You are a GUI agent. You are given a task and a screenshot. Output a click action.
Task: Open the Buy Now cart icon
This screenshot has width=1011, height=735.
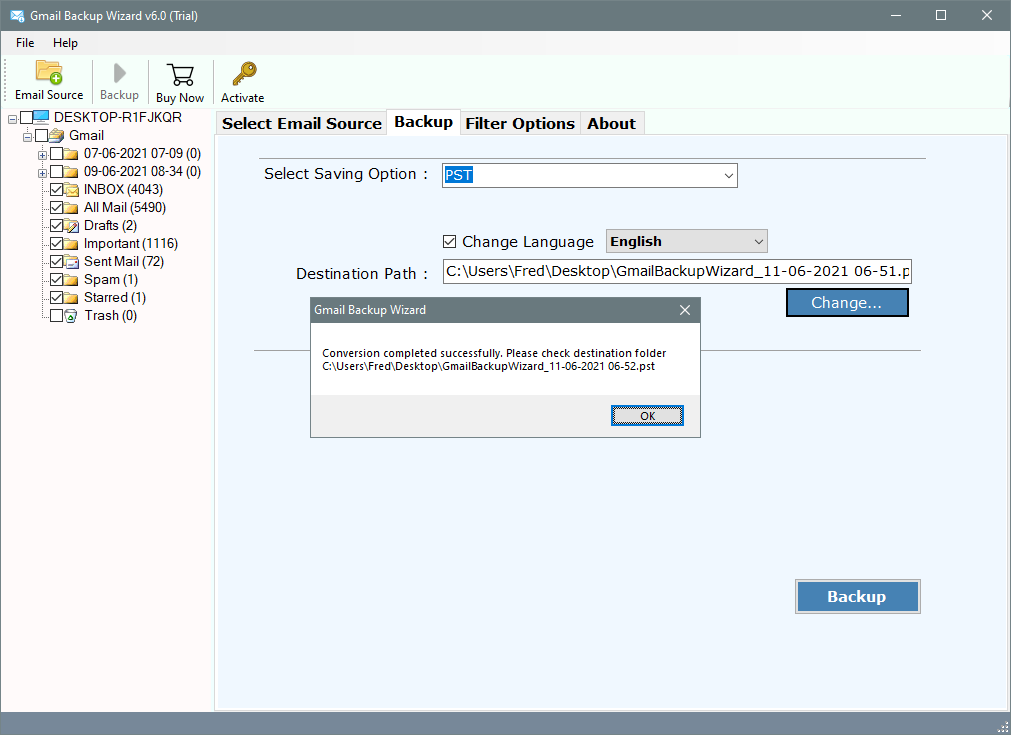[180, 75]
